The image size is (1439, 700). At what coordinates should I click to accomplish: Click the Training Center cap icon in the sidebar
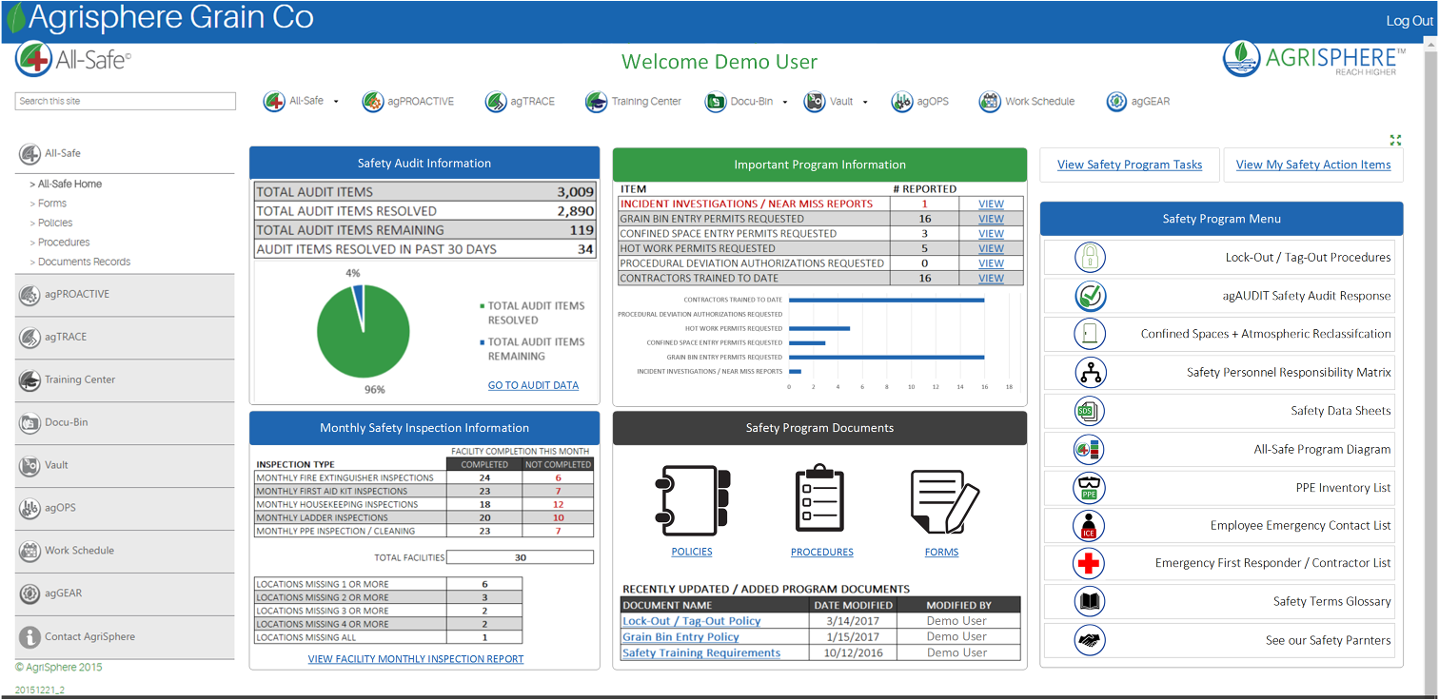click(30, 380)
